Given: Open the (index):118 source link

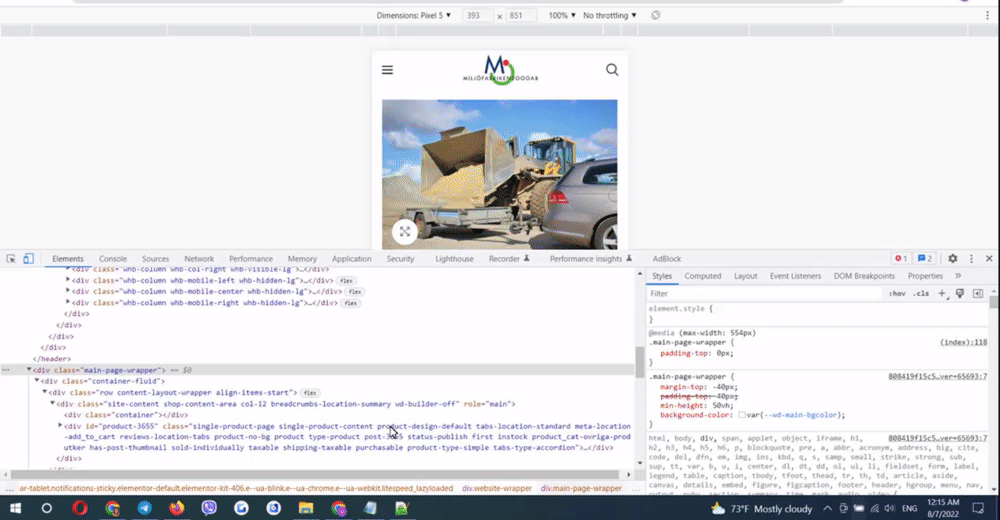Looking at the screenshot, I should pyautogui.click(x=963, y=342).
